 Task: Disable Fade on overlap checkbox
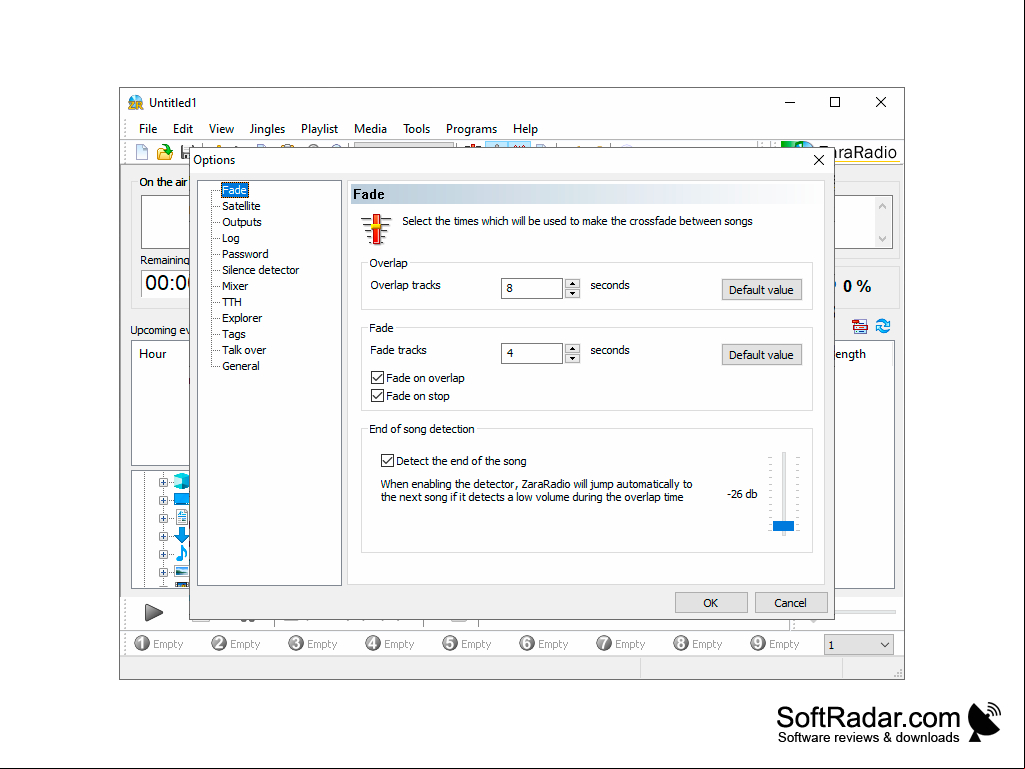[x=377, y=378]
